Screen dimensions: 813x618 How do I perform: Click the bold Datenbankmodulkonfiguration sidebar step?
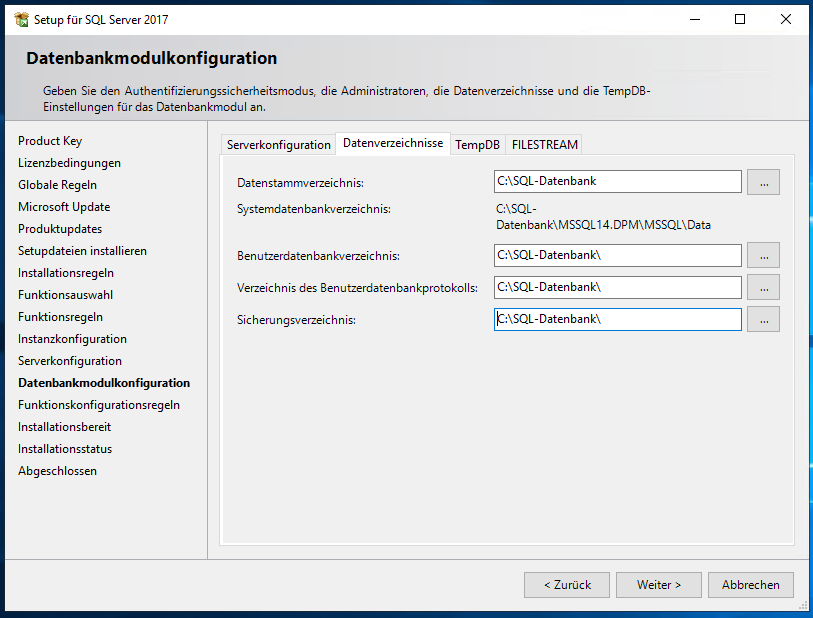pyautogui.click(x=104, y=383)
